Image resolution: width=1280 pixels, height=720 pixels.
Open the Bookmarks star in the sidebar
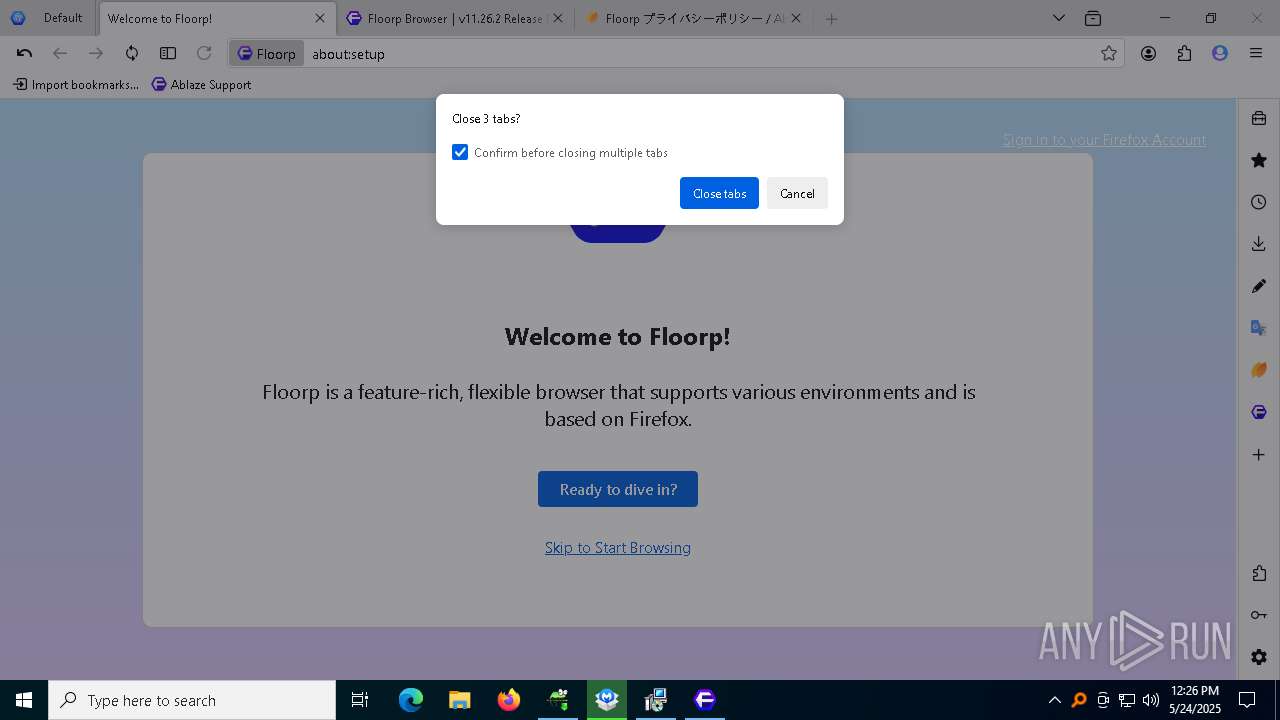click(1259, 160)
